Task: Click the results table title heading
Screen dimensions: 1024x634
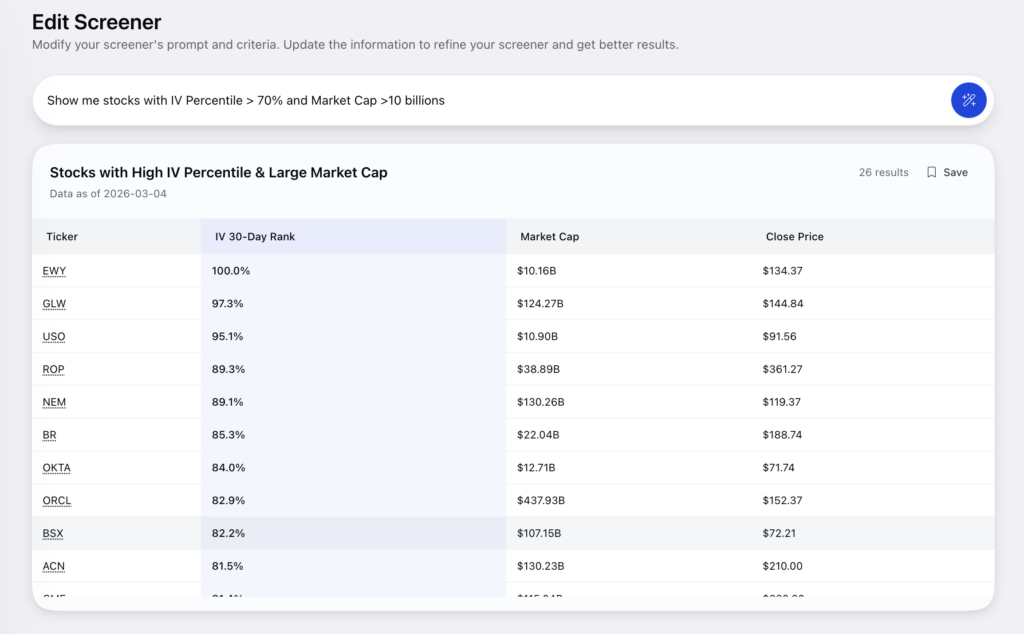Action: [x=219, y=172]
